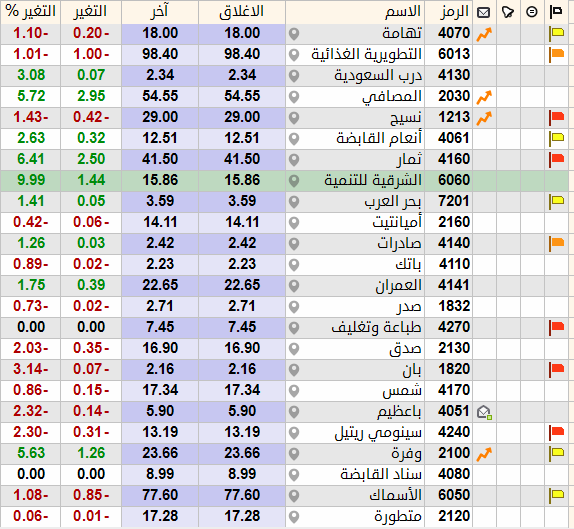574x529 pixels.
Task: Select the stock name أميانتيت
Action: 397,222
